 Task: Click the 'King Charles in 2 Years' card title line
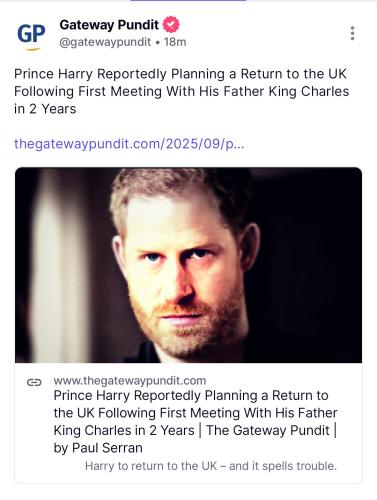(x=124, y=430)
